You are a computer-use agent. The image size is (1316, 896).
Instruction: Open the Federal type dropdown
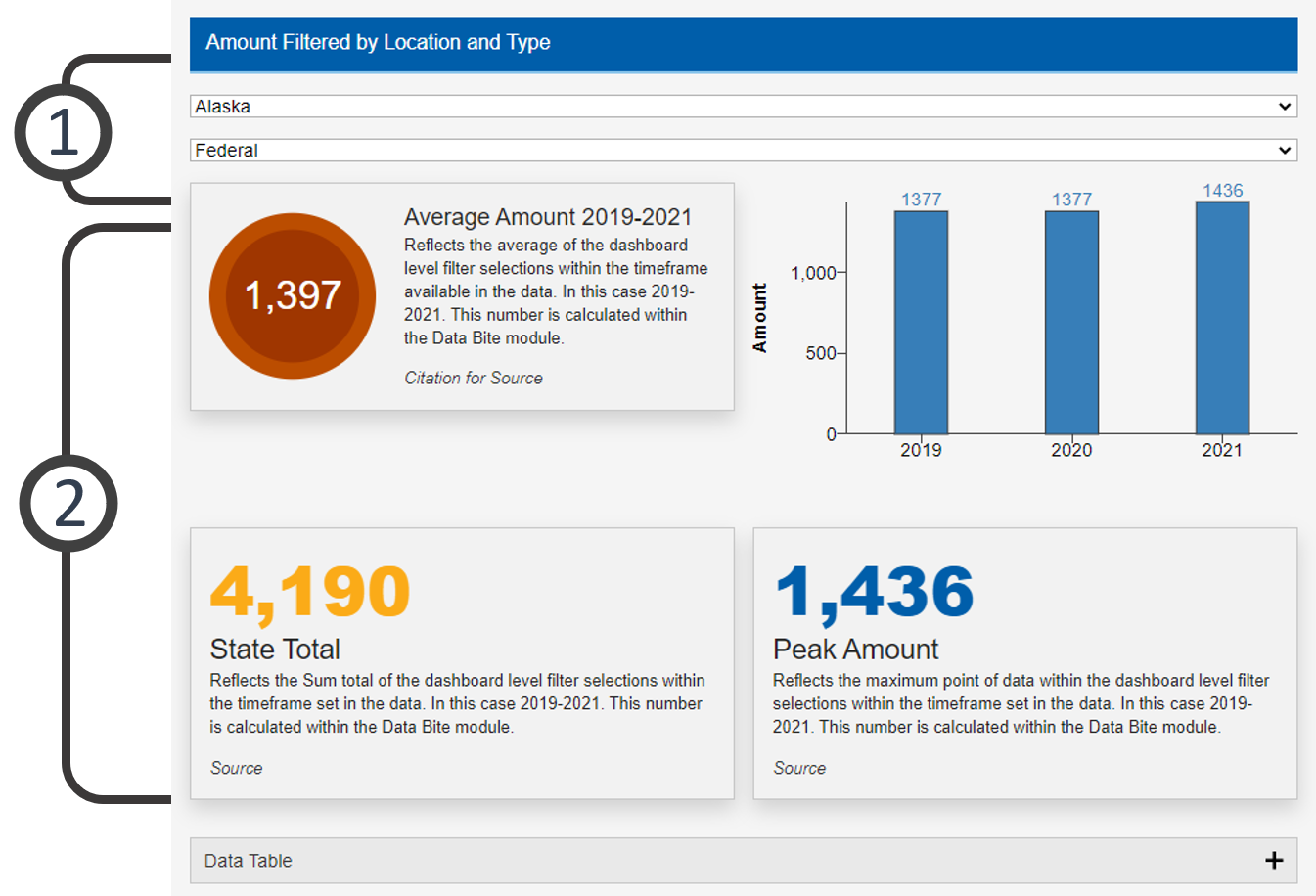744,150
